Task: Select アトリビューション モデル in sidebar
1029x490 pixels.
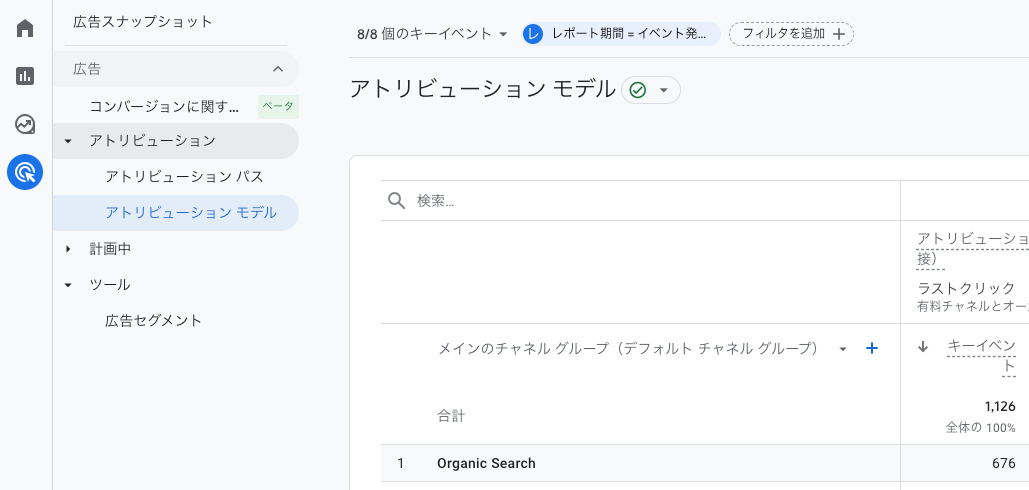Action: pos(176,213)
